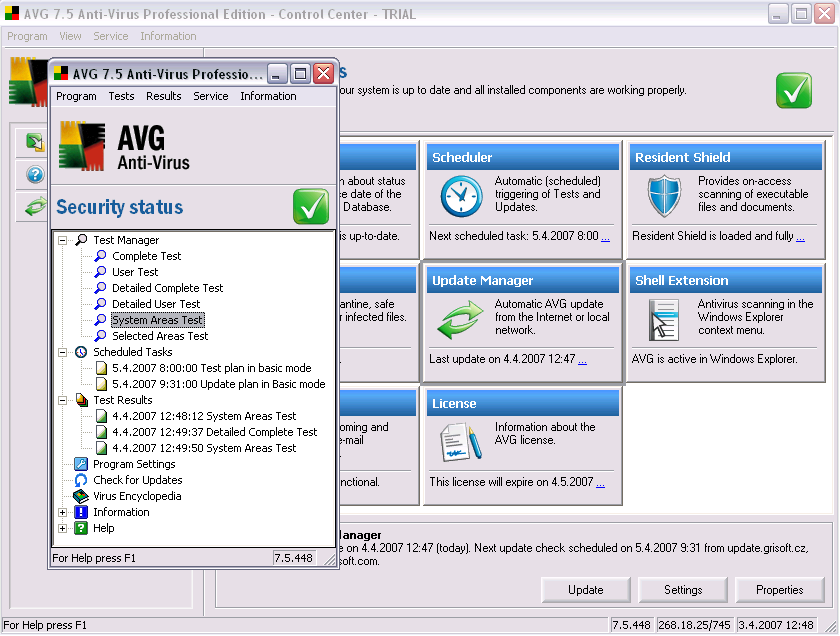Click Security status heading
Screen dimensions: 840x636
[x=119, y=207]
